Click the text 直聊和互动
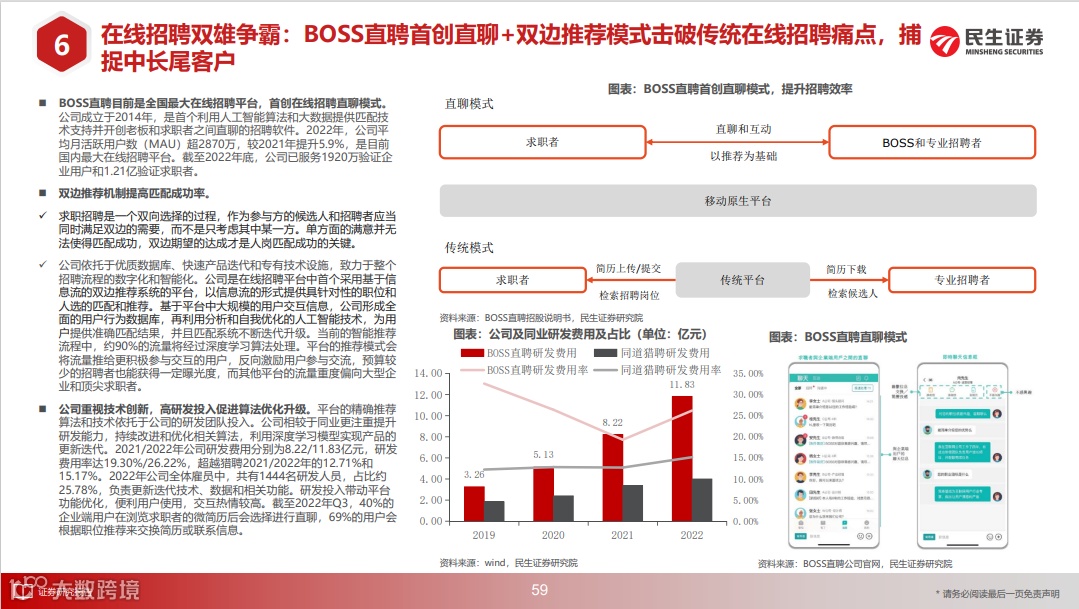This screenshot has width=1079, height=609. [743, 129]
